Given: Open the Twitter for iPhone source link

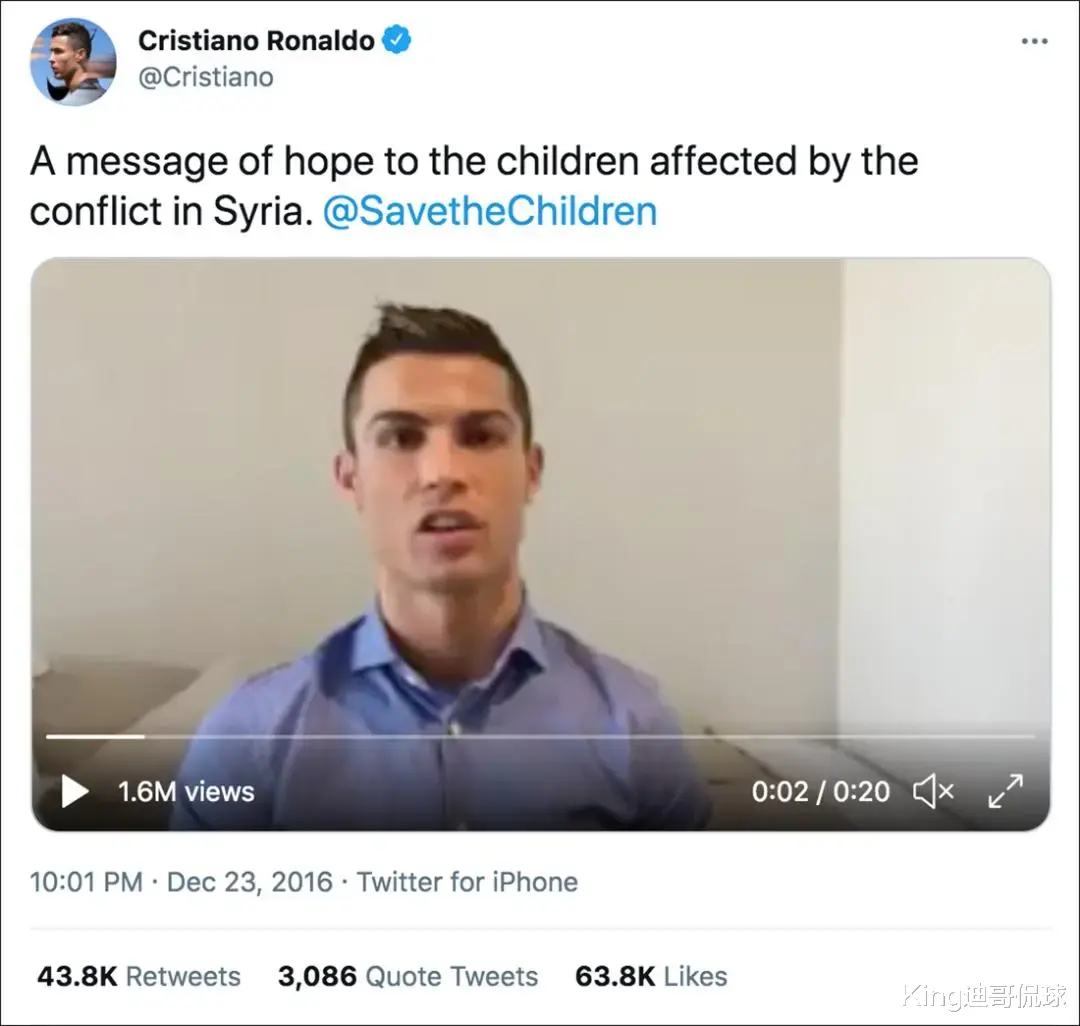Looking at the screenshot, I should (x=467, y=882).
